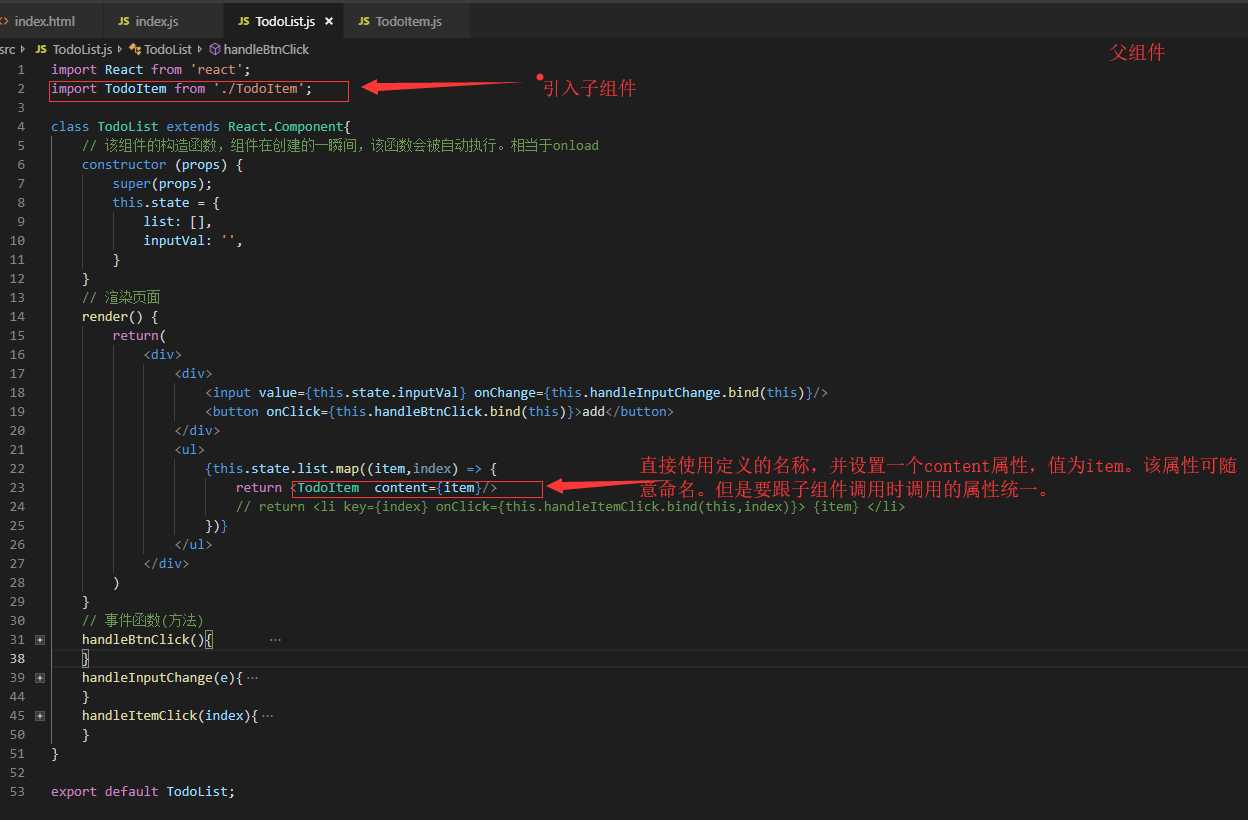1248x820 pixels.
Task: Click the "<input value={this.state.inputVal}" code
Action: tap(336, 392)
